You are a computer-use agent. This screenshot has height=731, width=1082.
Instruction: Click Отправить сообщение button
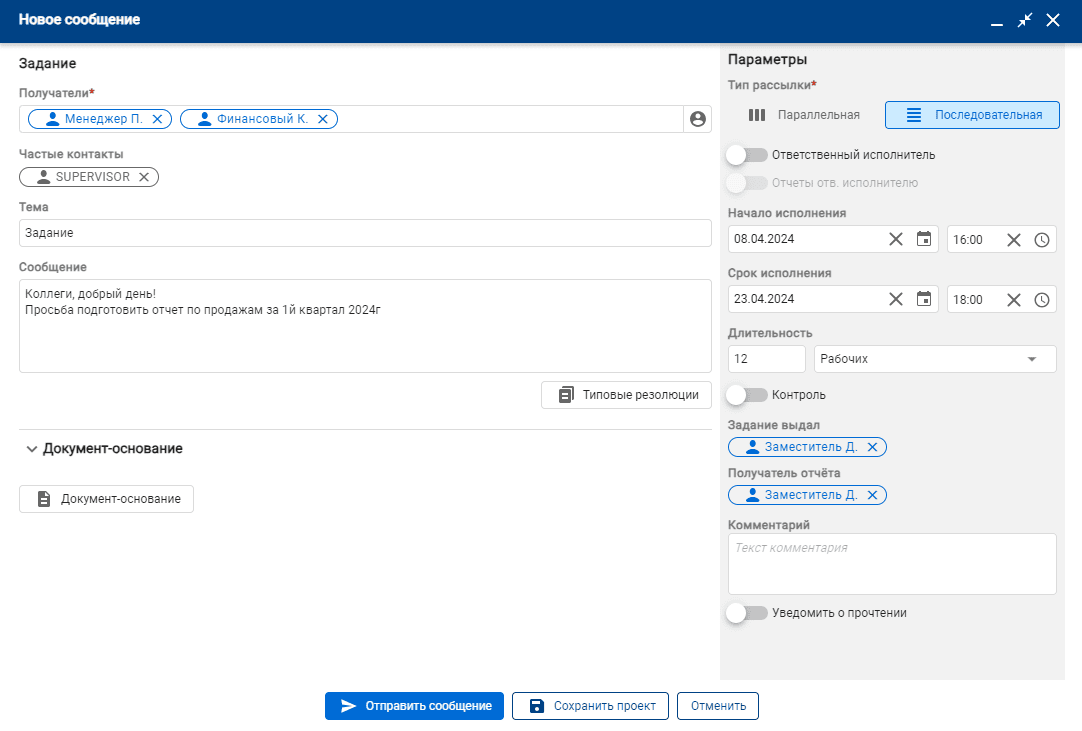(x=414, y=706)
